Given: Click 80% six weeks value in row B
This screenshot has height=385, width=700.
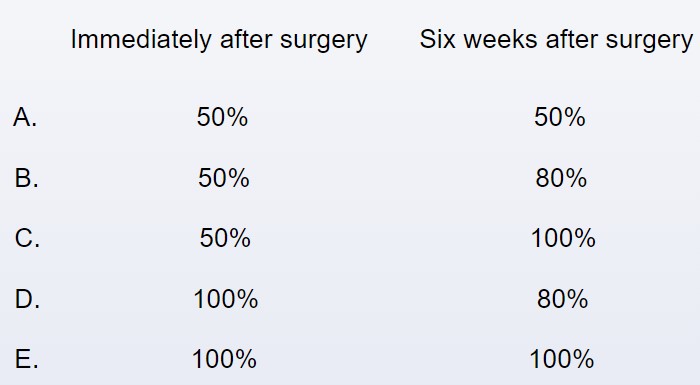Looking at the screenshot, I should 561,178.
